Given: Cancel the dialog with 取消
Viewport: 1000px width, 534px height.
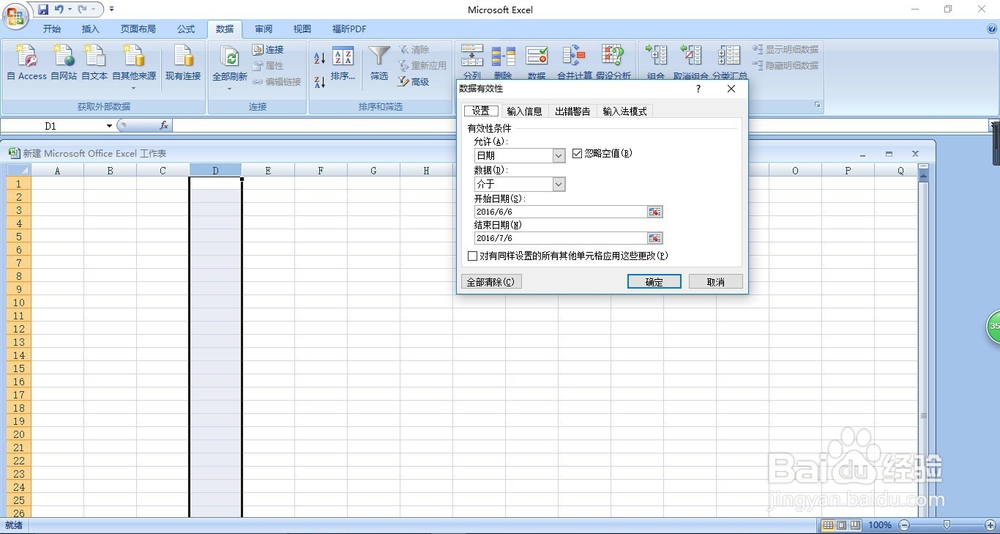Looking at the screenshot, I should coord(716,282).
